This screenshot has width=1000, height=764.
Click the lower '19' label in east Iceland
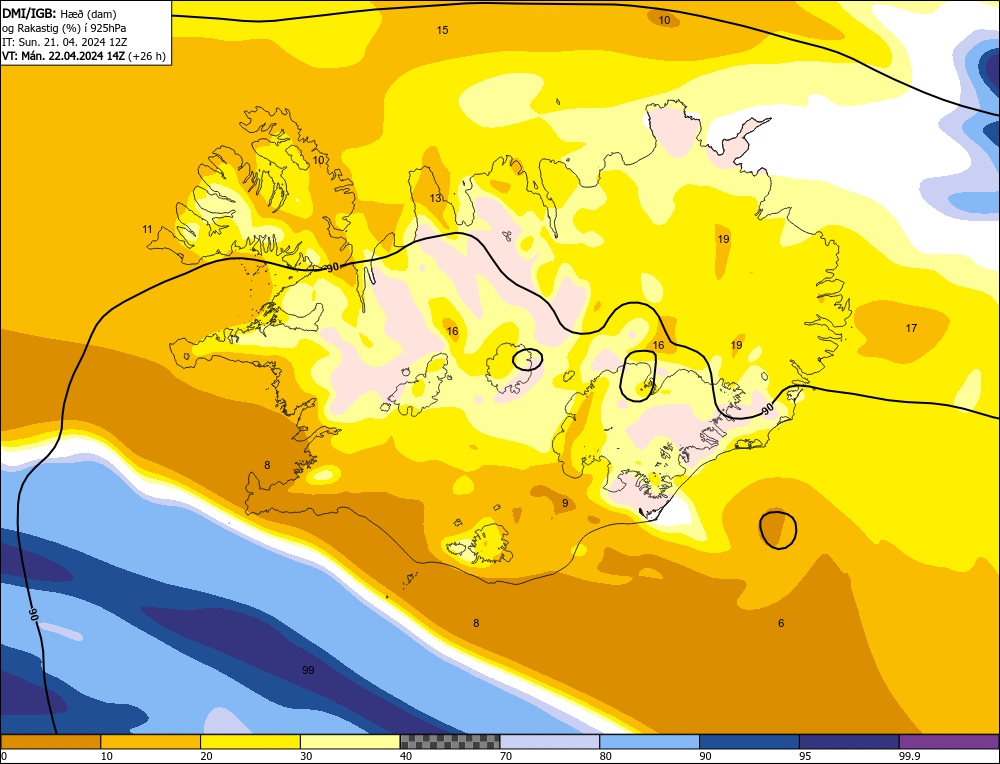coord(737,346)
